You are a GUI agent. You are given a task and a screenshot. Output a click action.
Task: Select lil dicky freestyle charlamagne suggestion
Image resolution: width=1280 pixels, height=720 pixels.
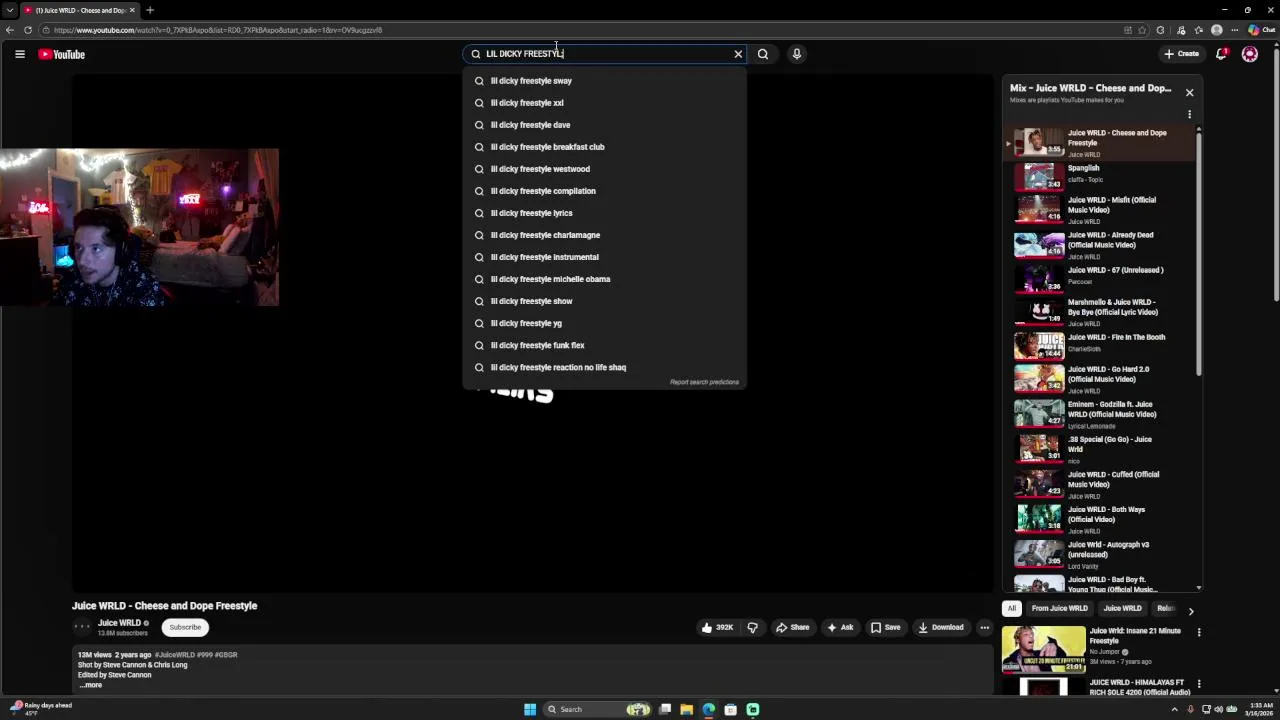[x=604, y=235]
